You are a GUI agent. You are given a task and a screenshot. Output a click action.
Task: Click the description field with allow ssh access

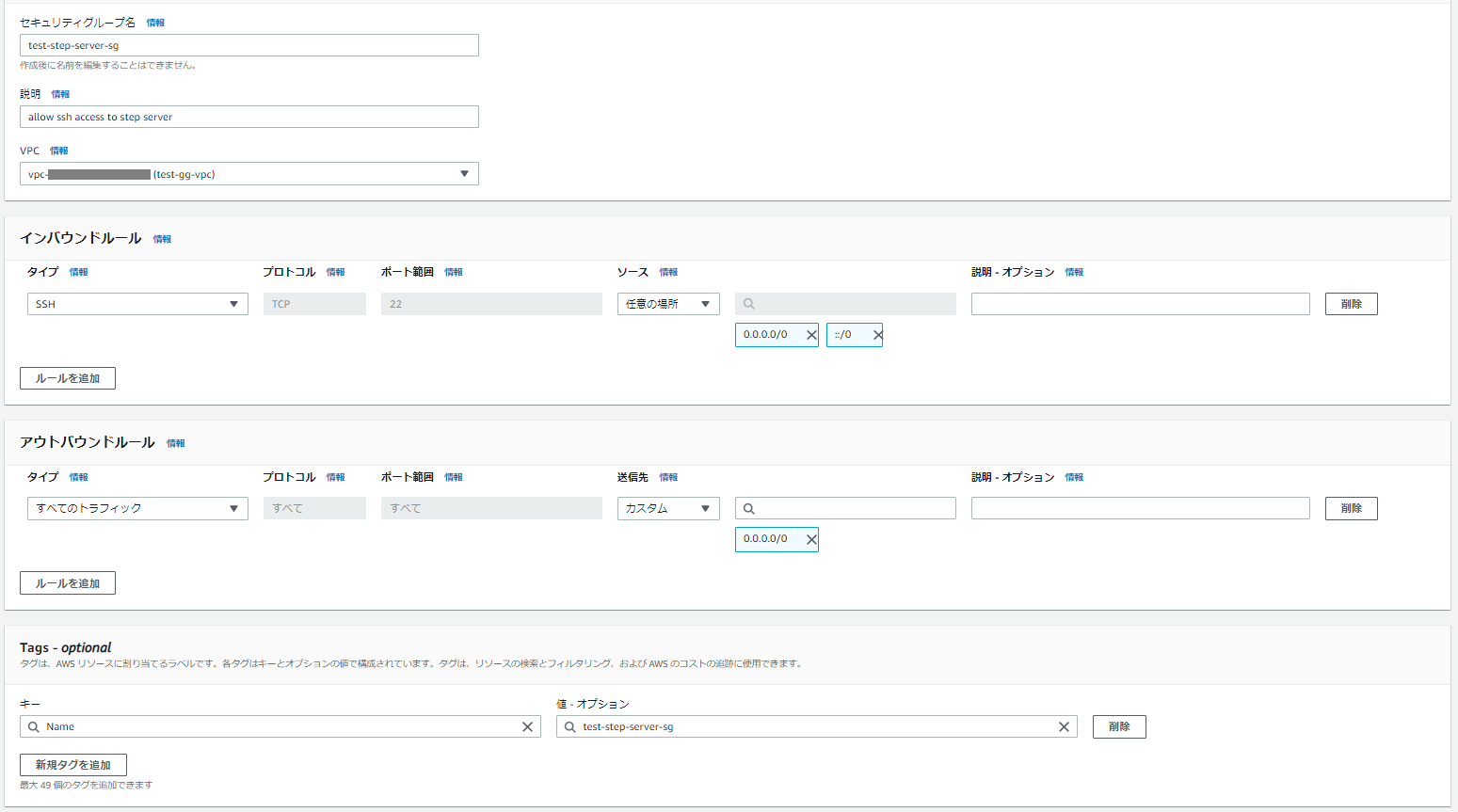point(249,117)
